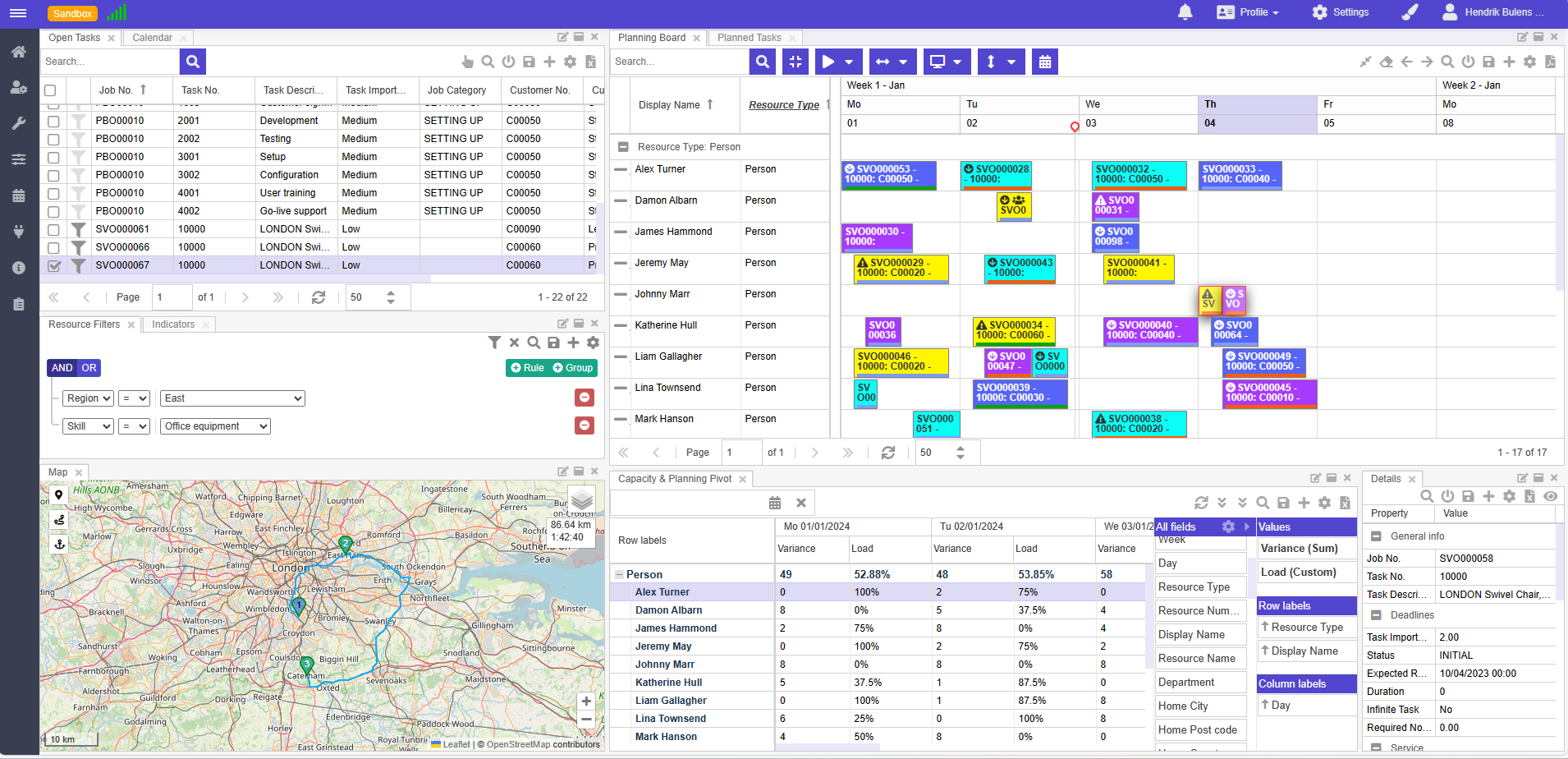Open the Region filter dropdown
This screenshot has height=759, width=1568.
tap(88, 398)
